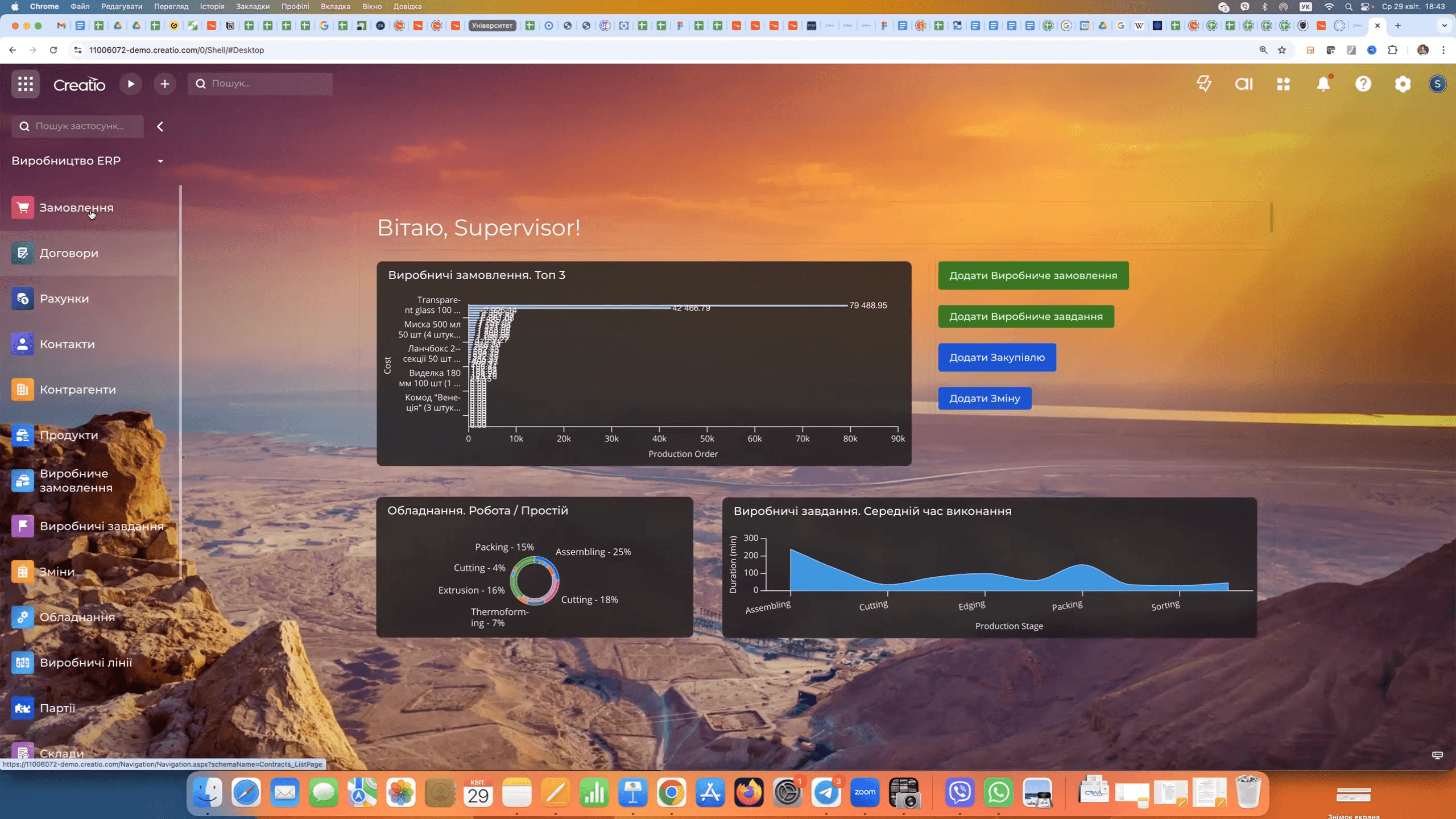Click the run process play button
Screen dimensions: 1456x819
pyautogui.click(x=131, y=84)
